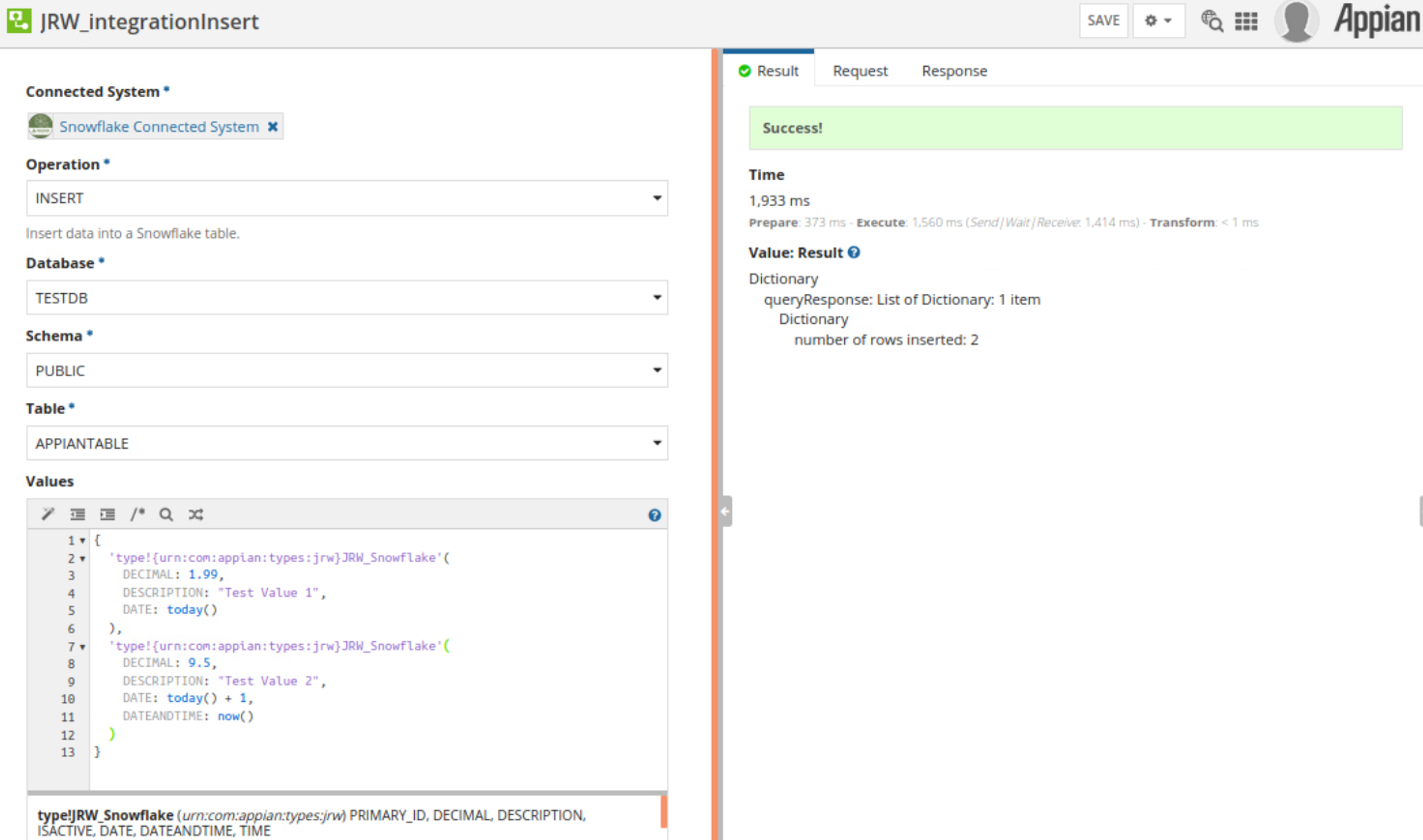1423x840 pixels.
Task: Click the DECIMAL: 9.5 code line
Action: coord(170,663)
